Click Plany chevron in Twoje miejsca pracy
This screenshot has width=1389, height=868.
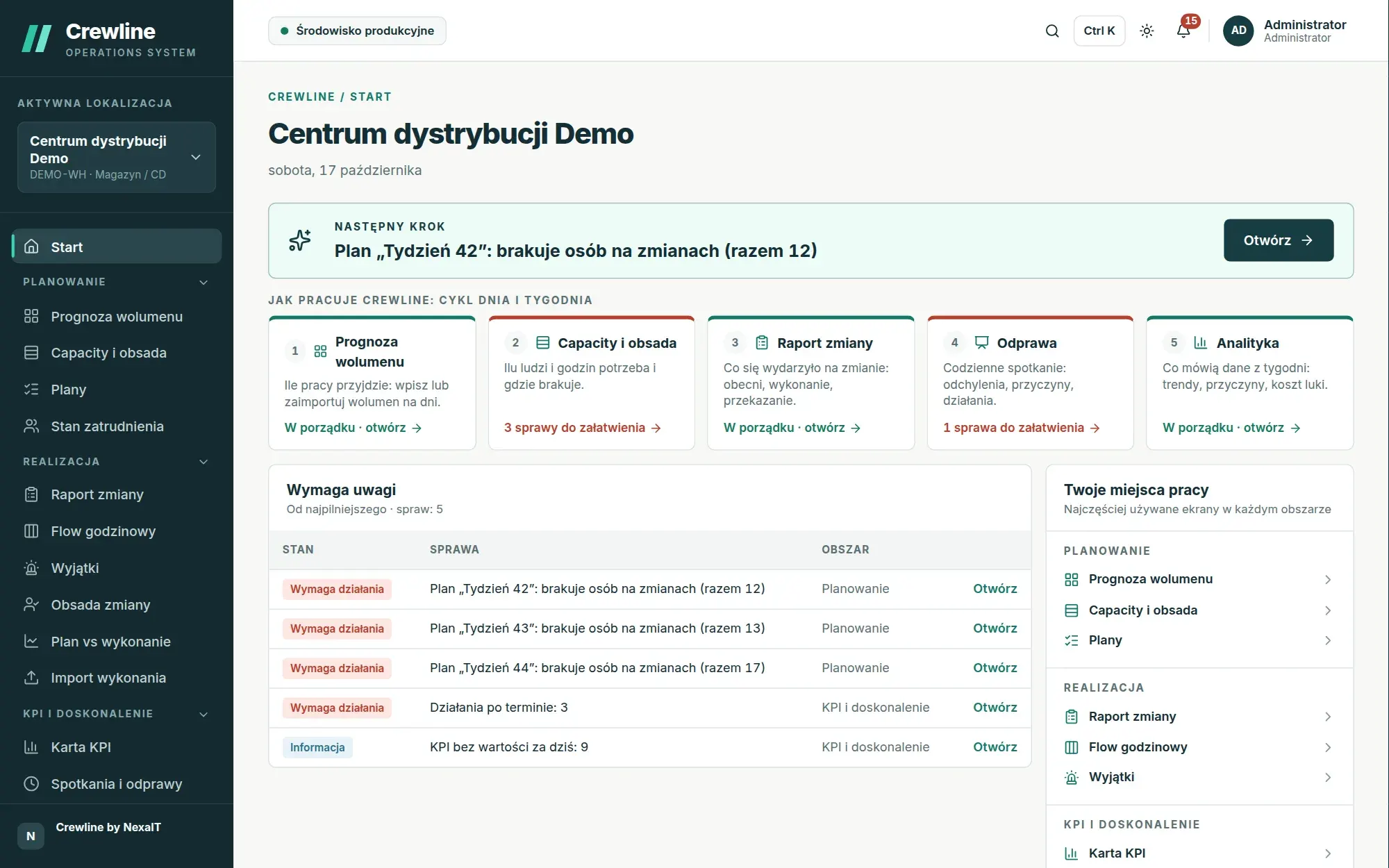point(1327,640)
